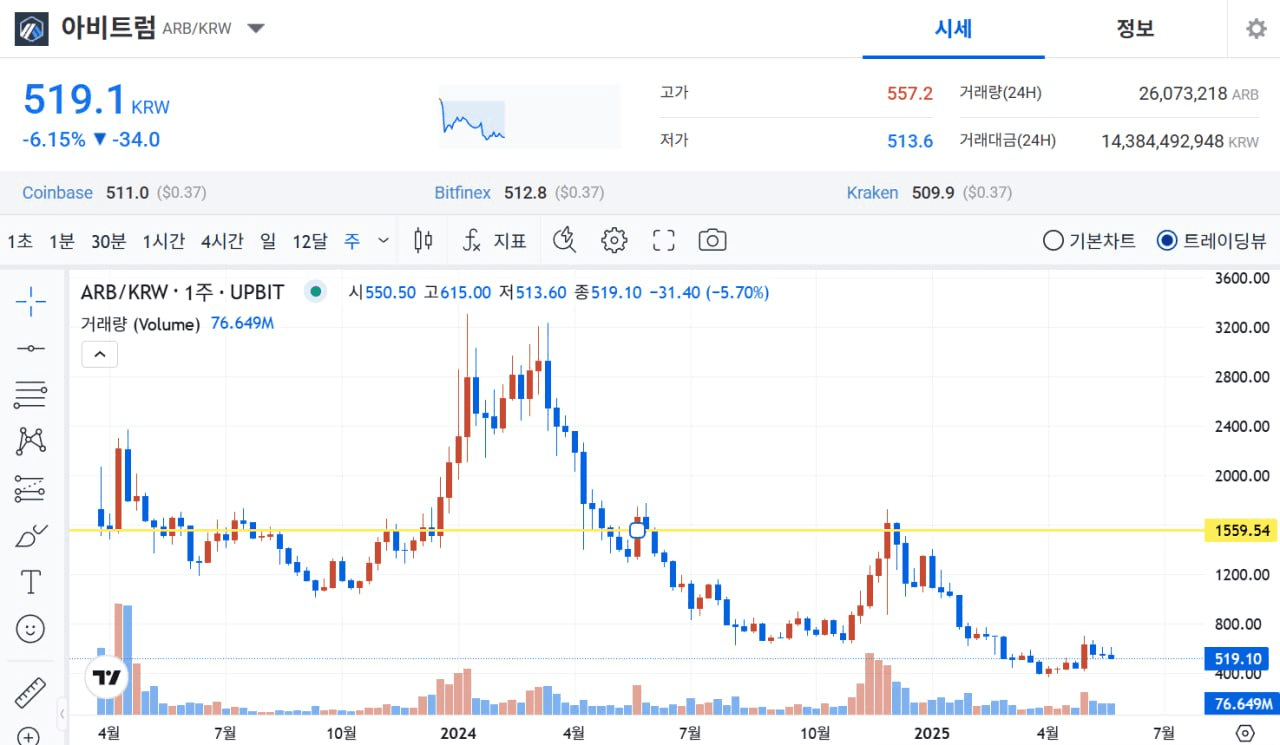Click the zoom in tool icon
Viewport: 1280px width, 745px height.
tap(31, 736)
